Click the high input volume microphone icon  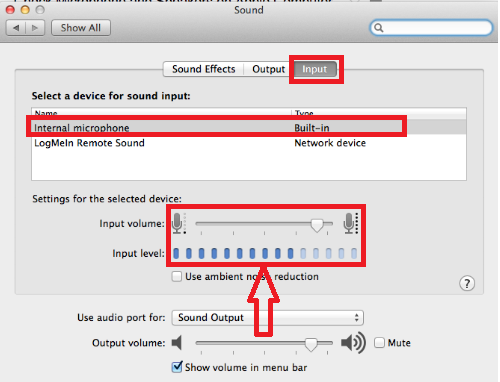click(x=351, y=223)
